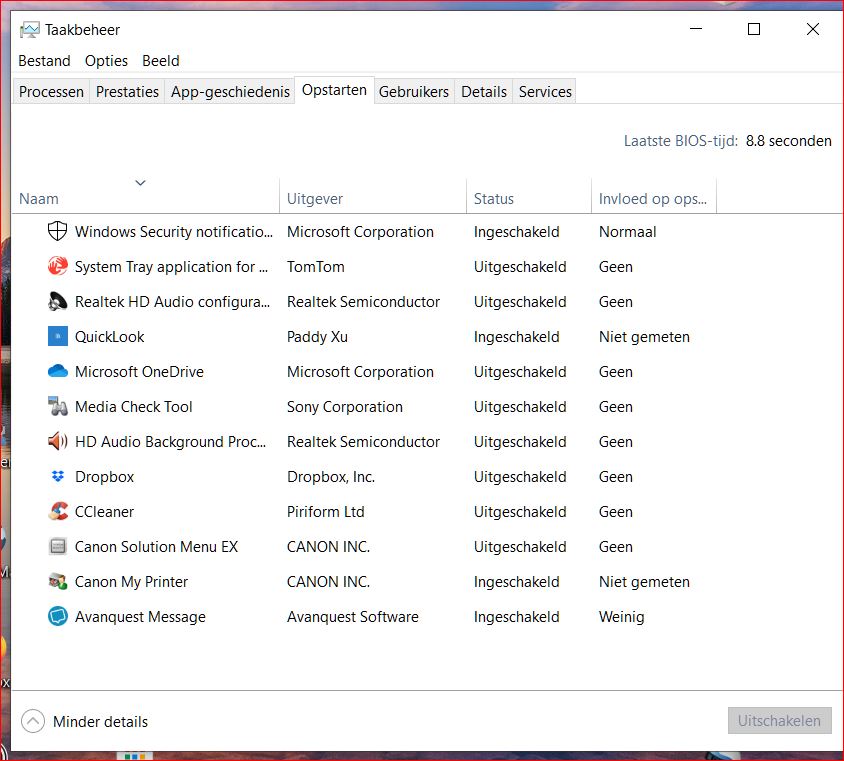Image resolution: width=844 pixels, height=761 pixels.
Task: Click the CCleaner icon
Action: coord(58,512)
